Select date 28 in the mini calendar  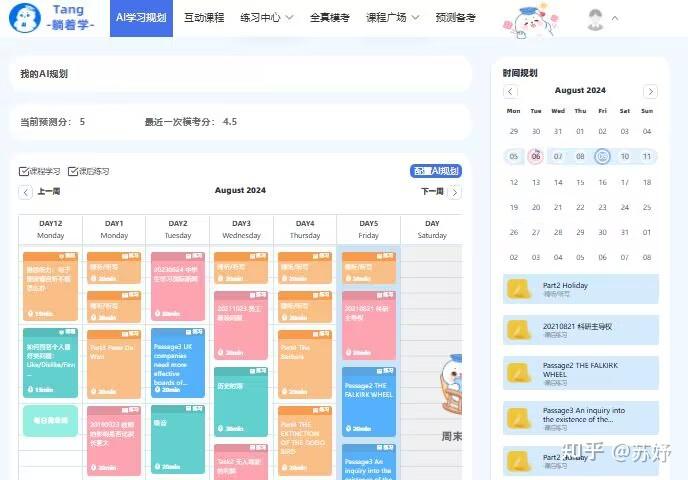coord(558,232)
